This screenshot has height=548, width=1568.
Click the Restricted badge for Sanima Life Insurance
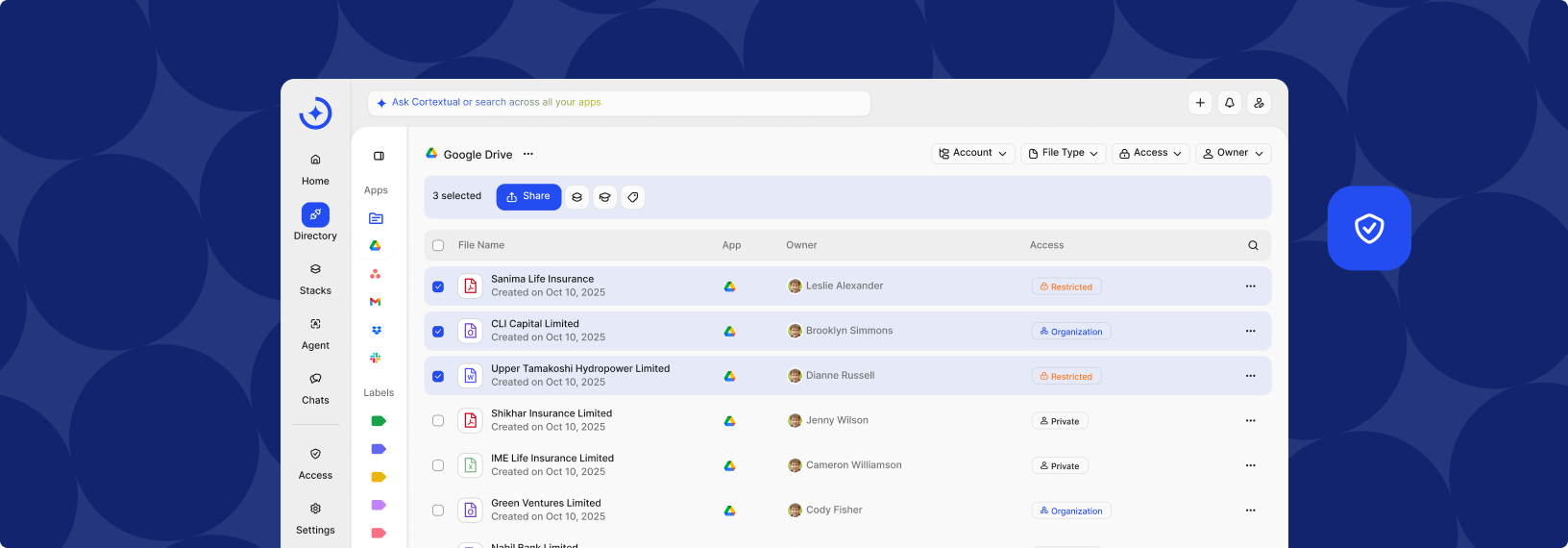[x=1066, y=286]
